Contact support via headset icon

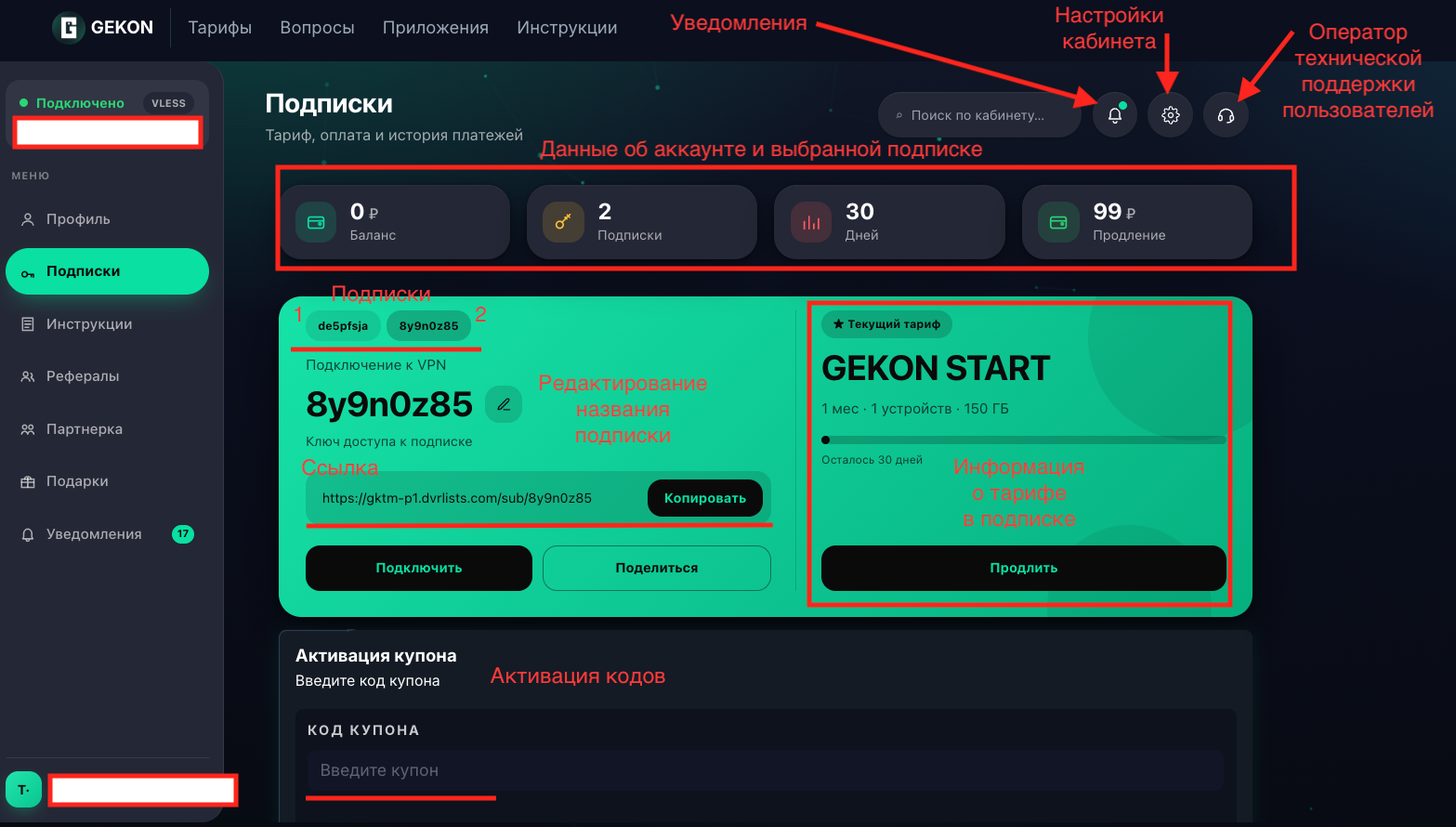click(x=1226, y=115)
